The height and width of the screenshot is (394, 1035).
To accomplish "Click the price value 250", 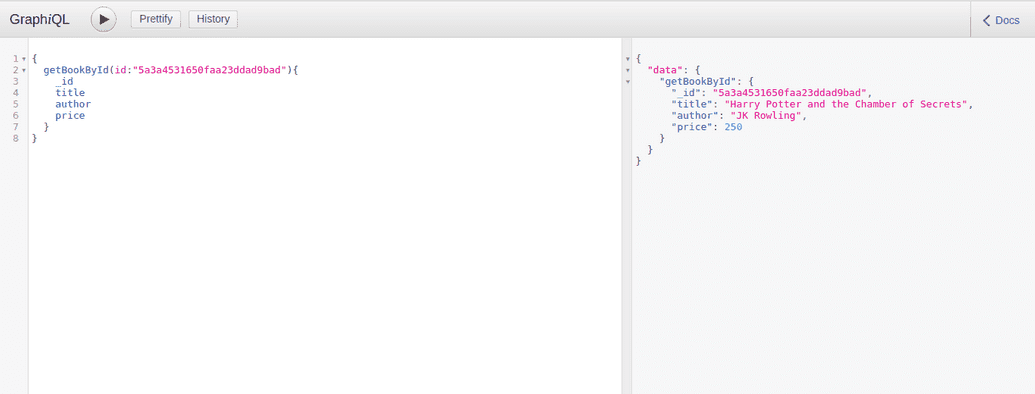I will pyautogui.click(x=733, y=127).
